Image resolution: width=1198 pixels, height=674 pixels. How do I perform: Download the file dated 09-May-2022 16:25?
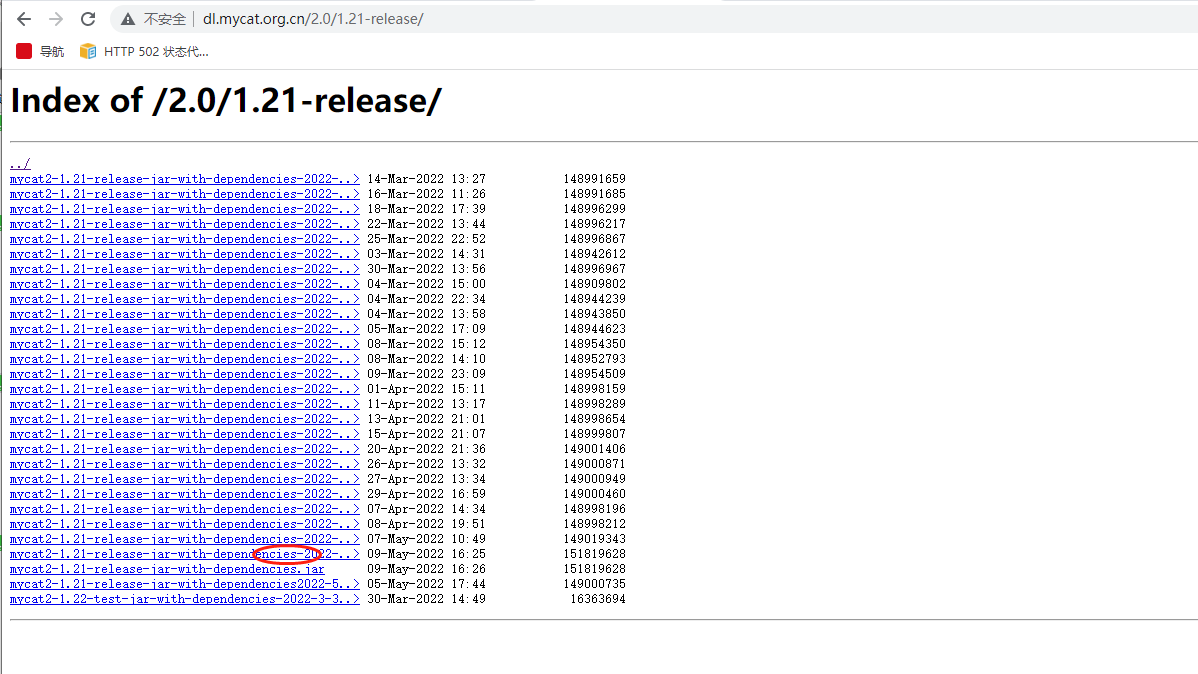[x=184, y=554]
